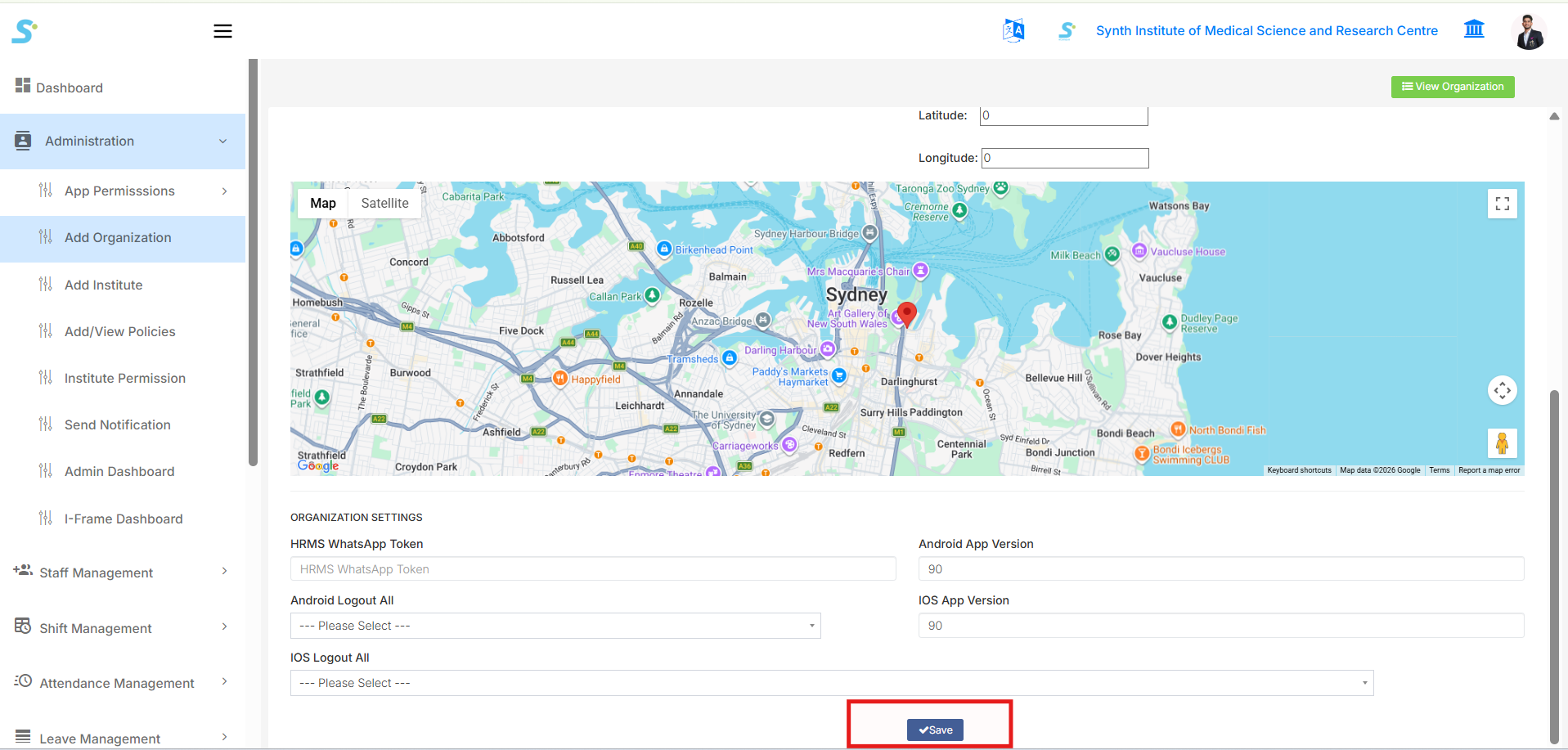This screenshot has width=1568, height=750.
Task: Click the sidebar vertical scrollbar
Action: 254,262
